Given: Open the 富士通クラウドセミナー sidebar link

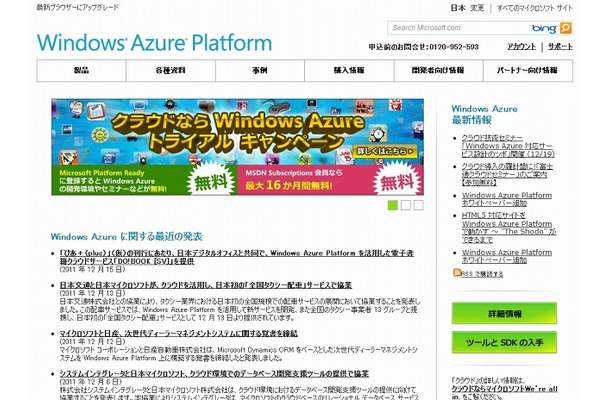Looking at the screenshot, I should pos(507,174).
